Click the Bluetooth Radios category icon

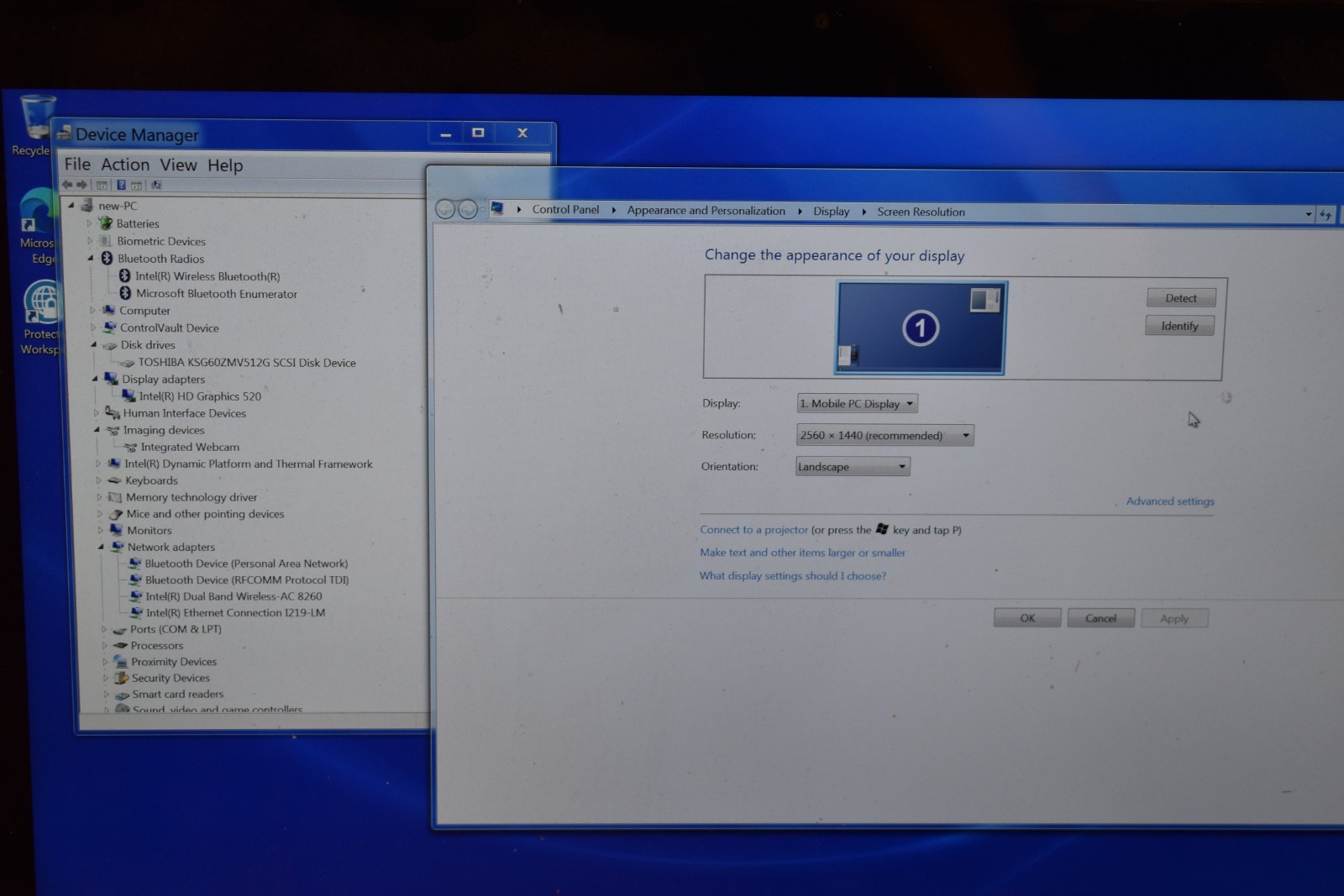point(107,258)
